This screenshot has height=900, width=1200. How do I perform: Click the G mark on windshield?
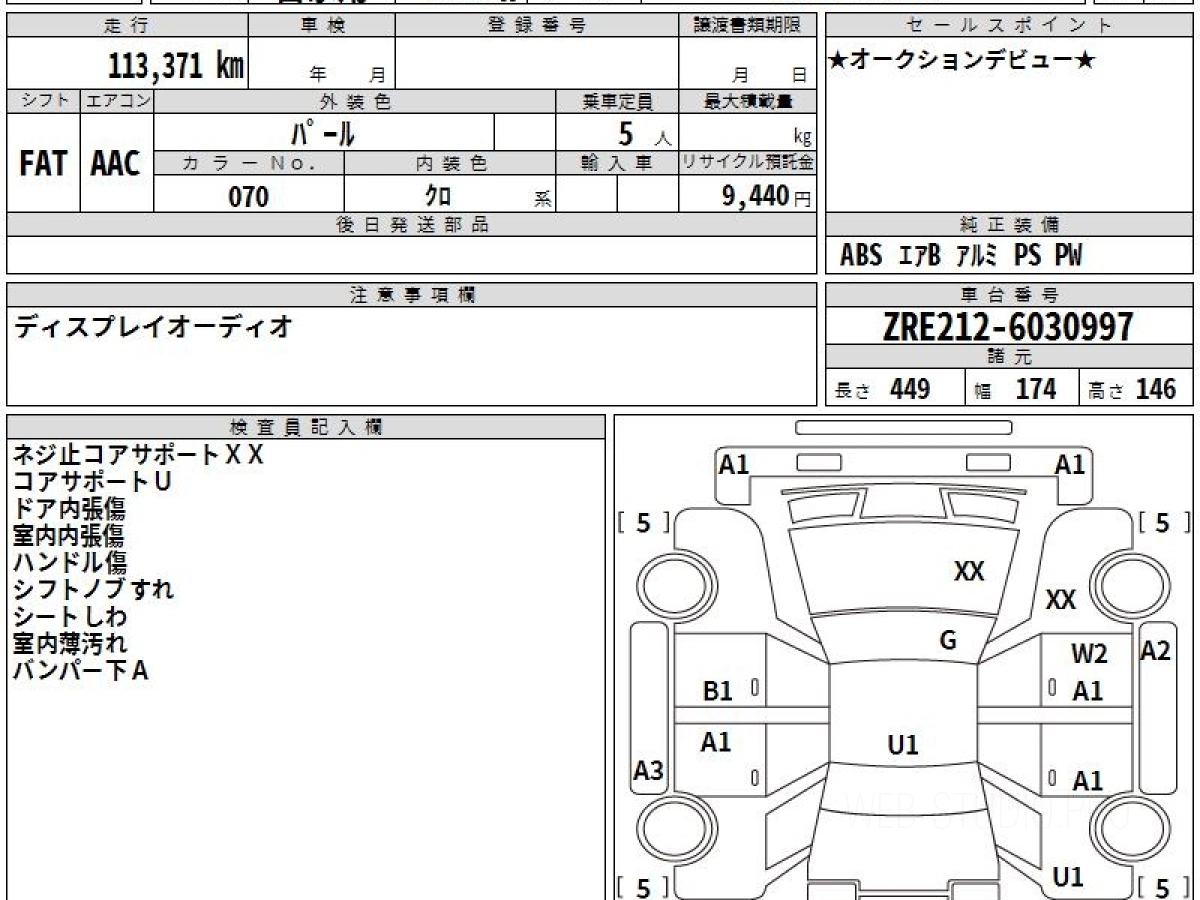[948, 641]
